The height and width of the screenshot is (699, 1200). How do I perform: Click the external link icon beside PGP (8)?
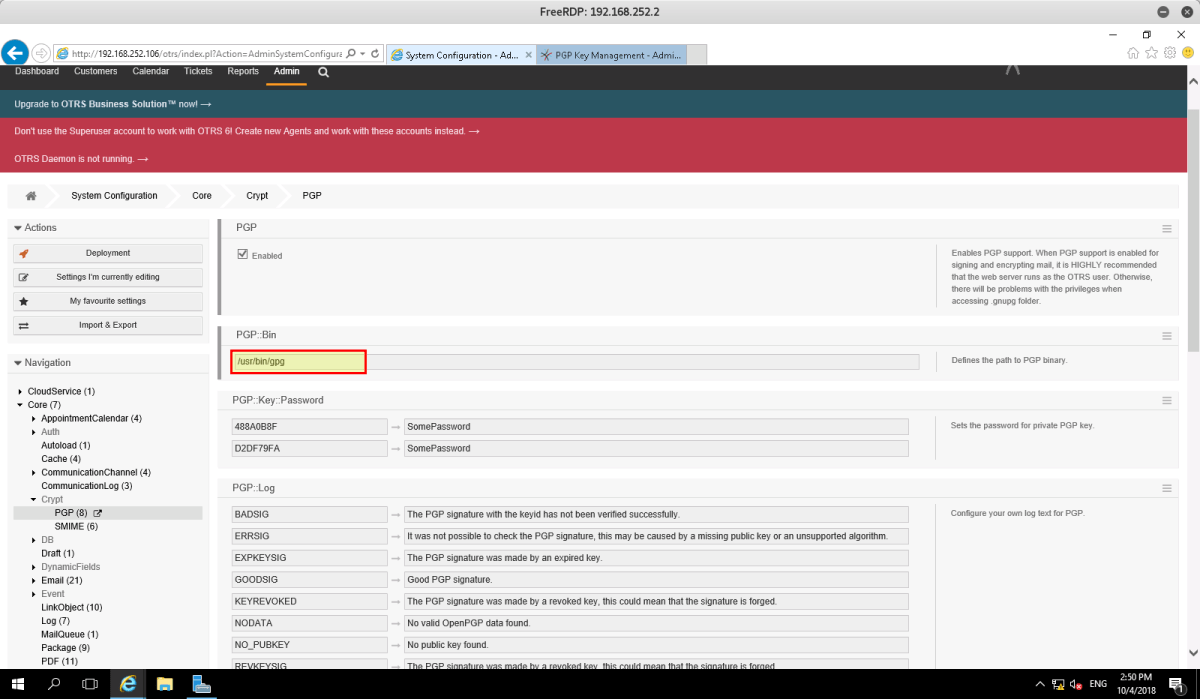pos(97,512)
